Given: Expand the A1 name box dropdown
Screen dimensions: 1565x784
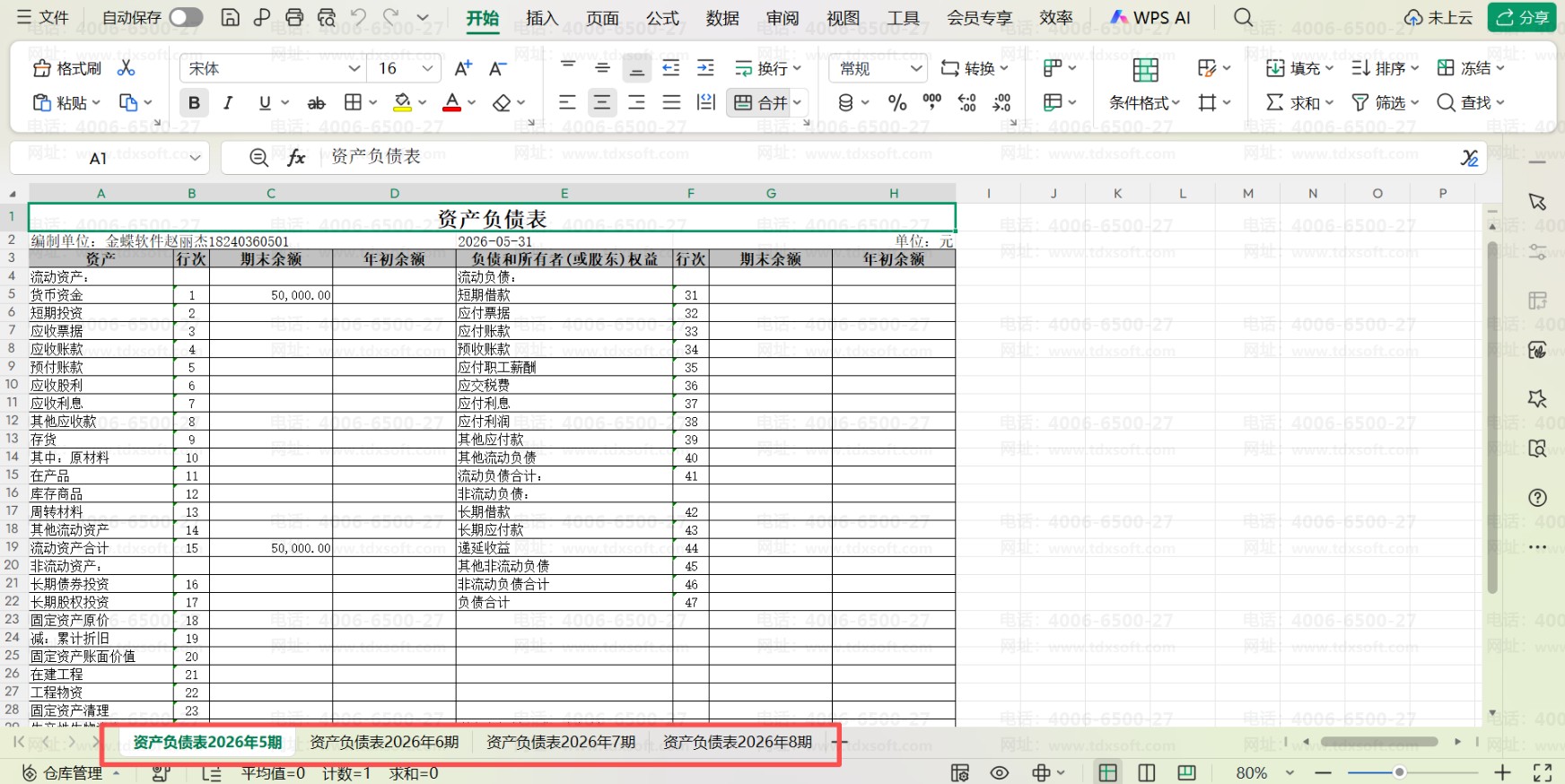Looking at the screenshot, I should [x=195, y=158].
